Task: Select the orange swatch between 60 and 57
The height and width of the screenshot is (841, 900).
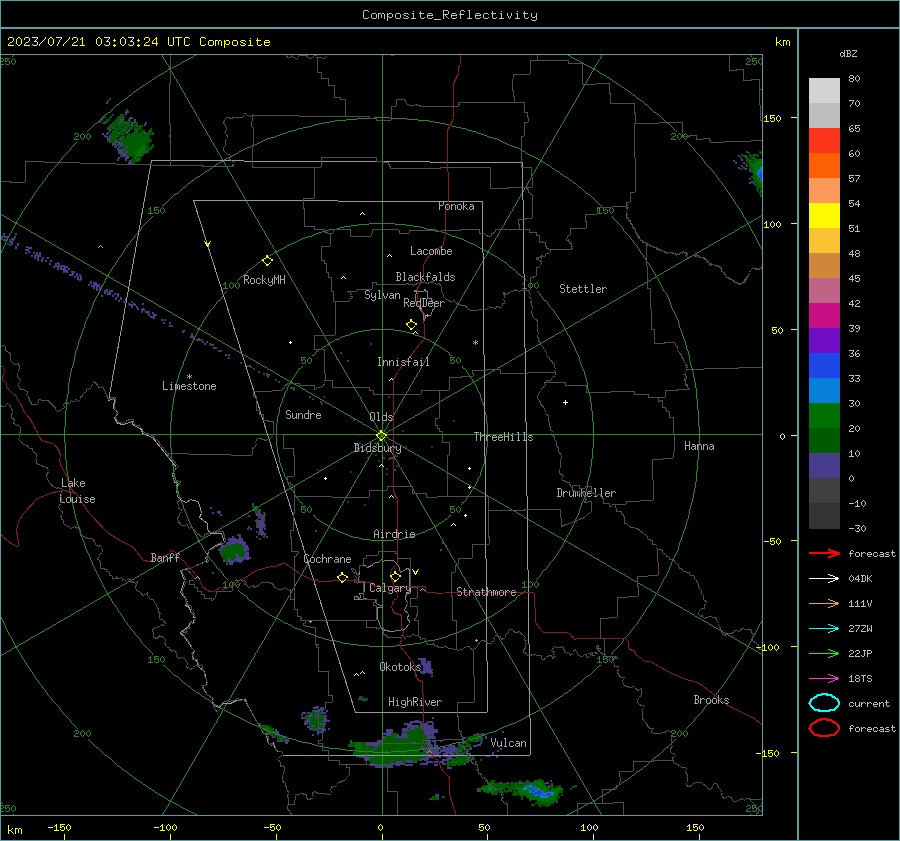Action: click(x=824, y=165)
